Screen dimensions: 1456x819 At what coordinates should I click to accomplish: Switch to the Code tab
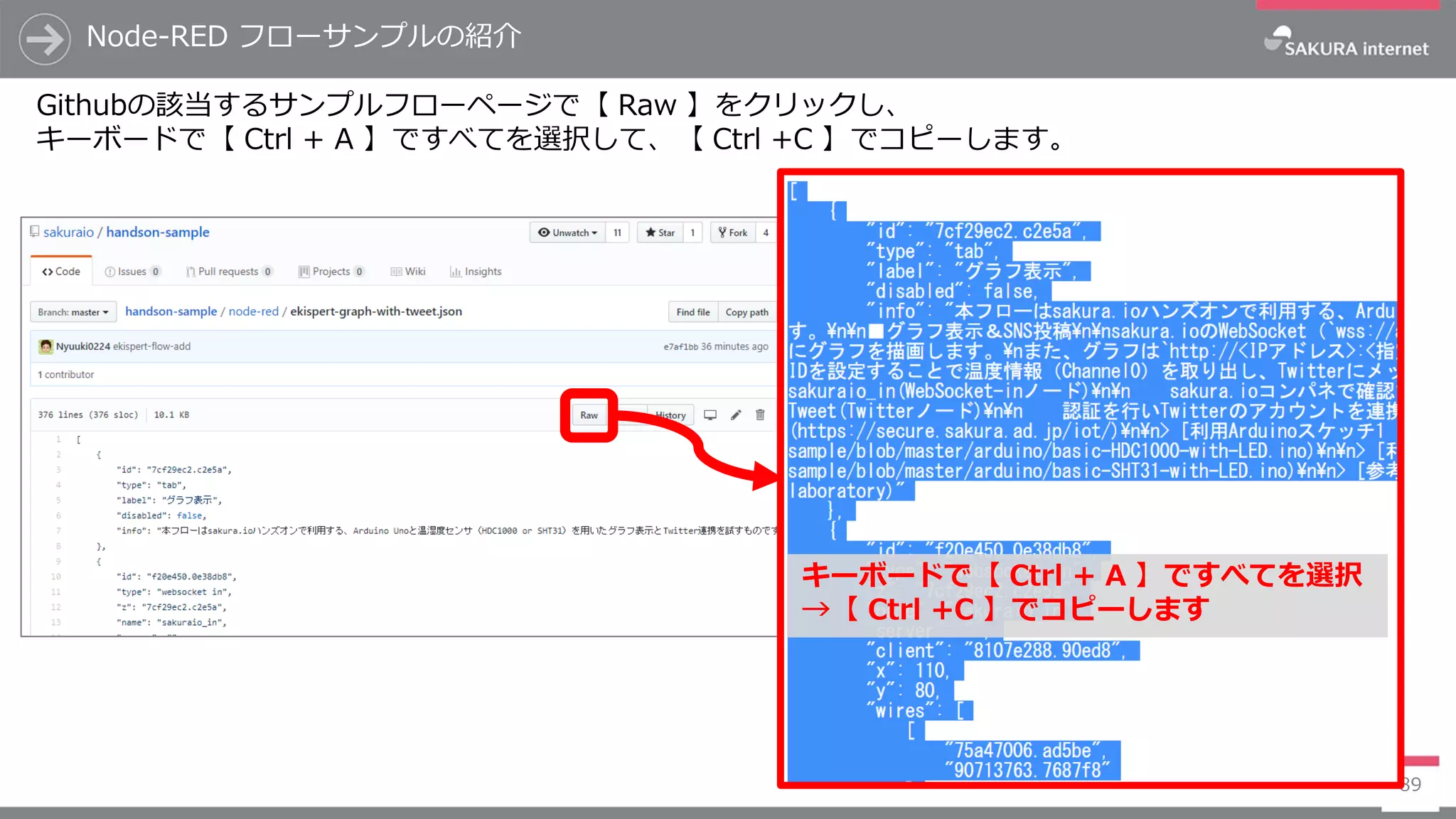tap(61, 272)
